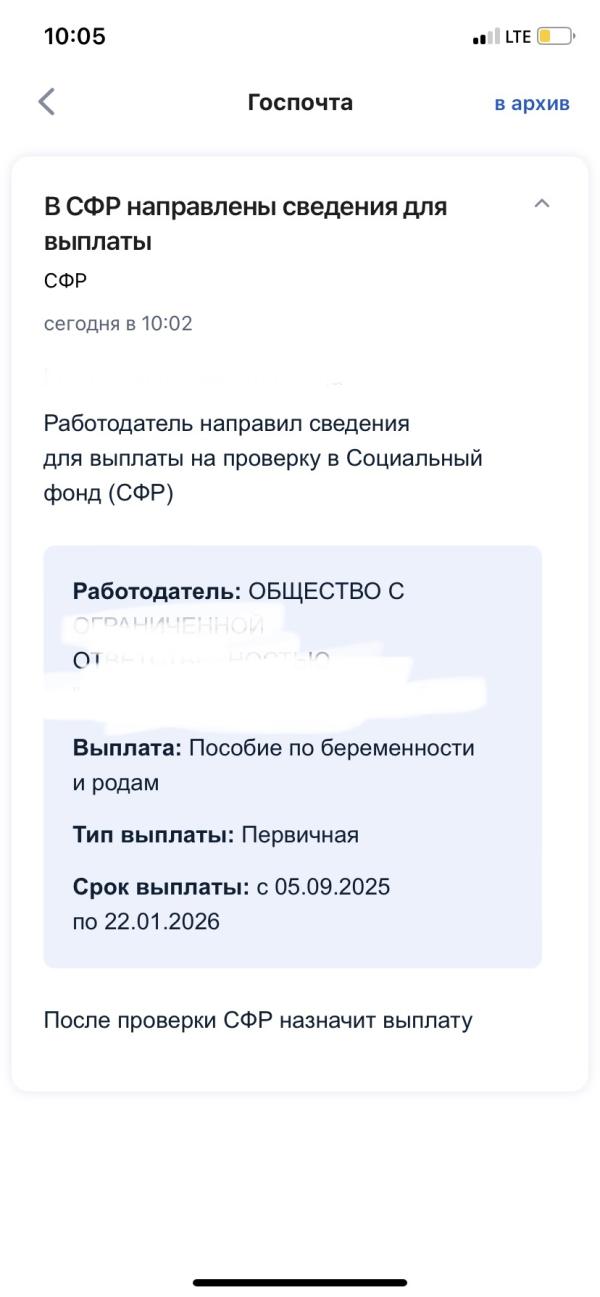The width and height of the screenshot is (600, 1297).
Task: Tap the «Срок выплаты:» field label
Action: [161, 887]
